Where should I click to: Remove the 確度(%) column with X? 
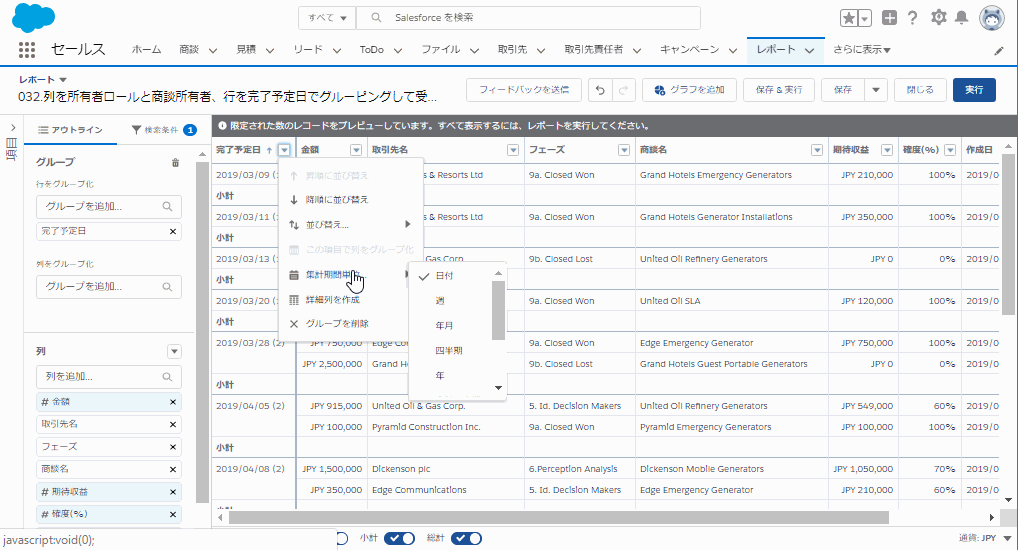coord(173,514)
